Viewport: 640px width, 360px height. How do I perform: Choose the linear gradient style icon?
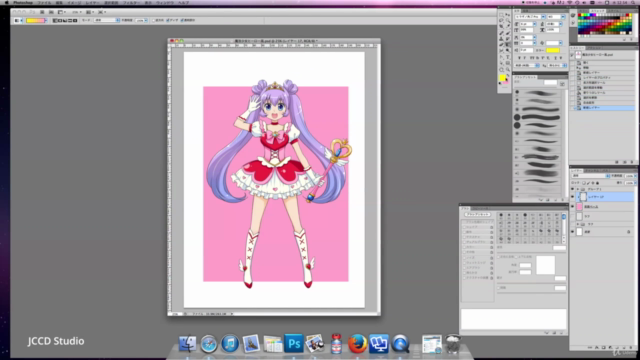pos(54,20)
